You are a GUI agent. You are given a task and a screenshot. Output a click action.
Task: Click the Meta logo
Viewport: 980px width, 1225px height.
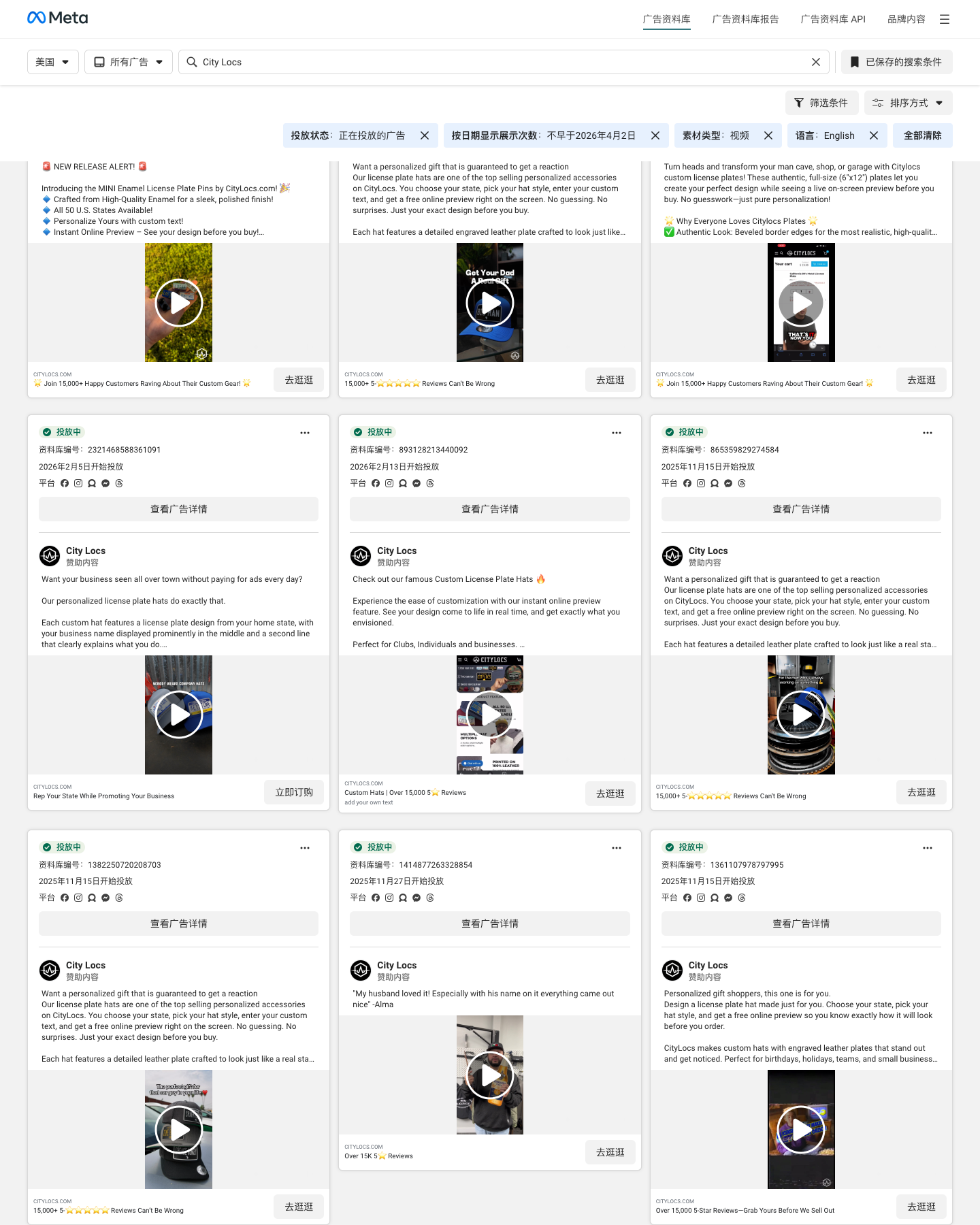(58, 18)
